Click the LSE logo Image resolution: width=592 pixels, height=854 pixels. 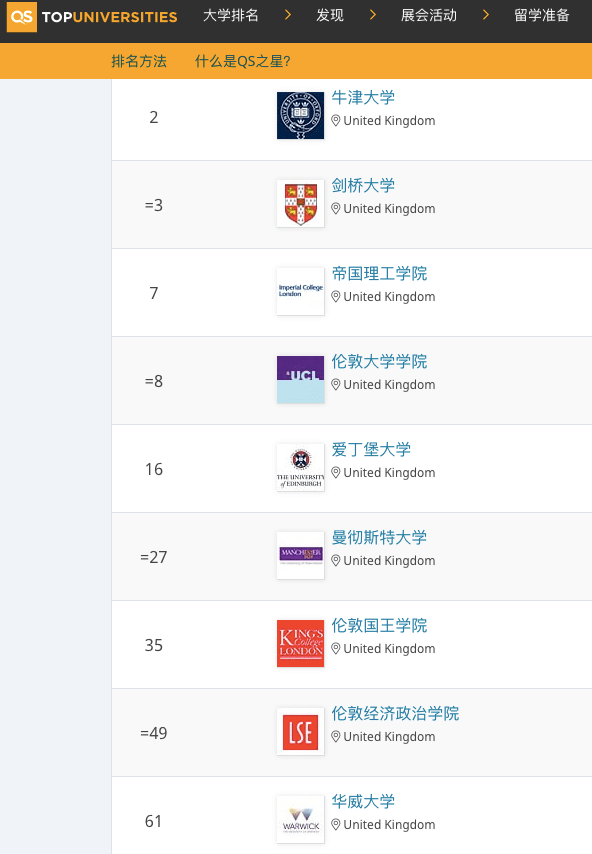click(301, 731)
